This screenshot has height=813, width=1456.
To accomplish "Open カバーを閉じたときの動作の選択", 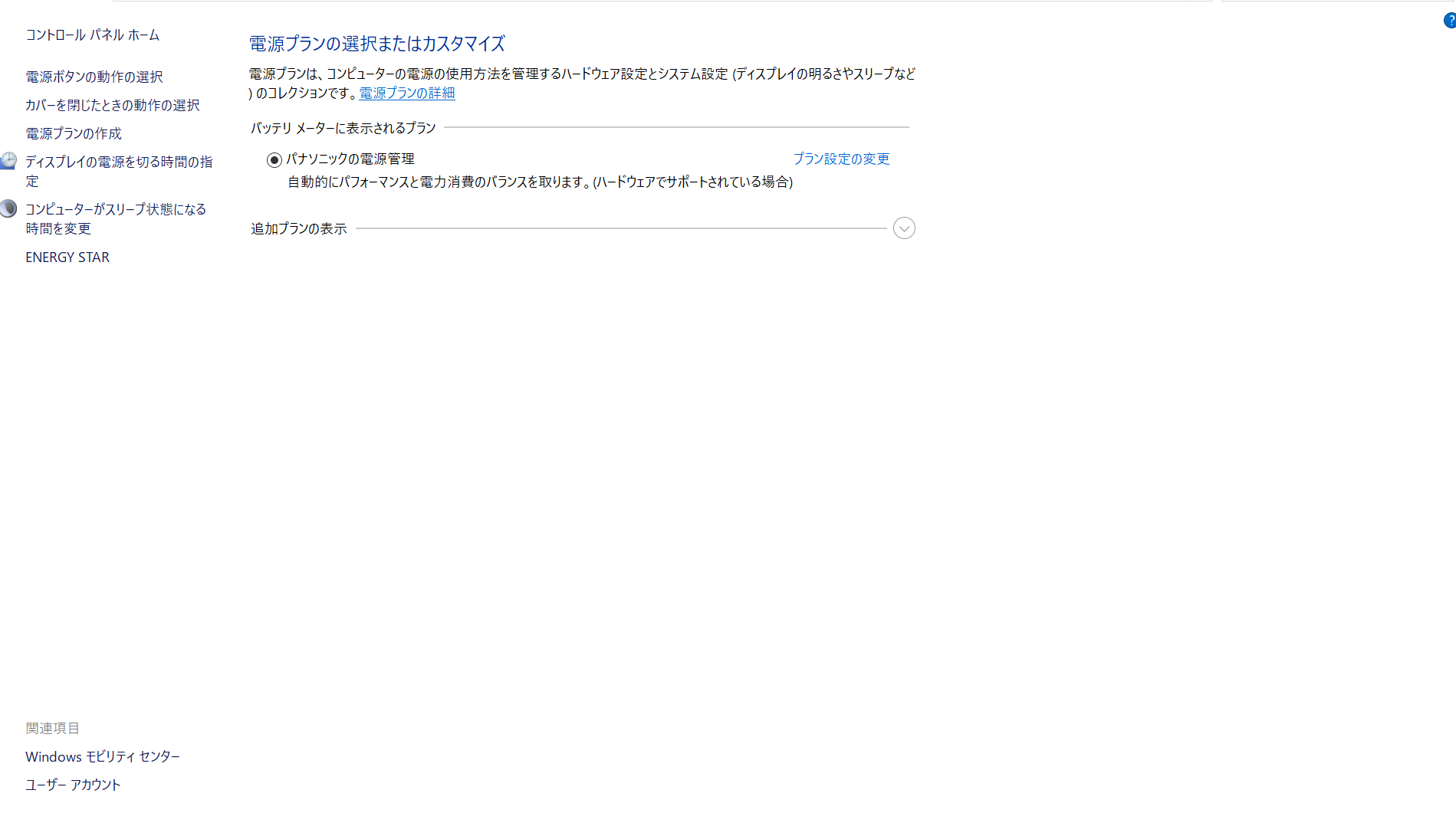I will click(x=113, y=105).
